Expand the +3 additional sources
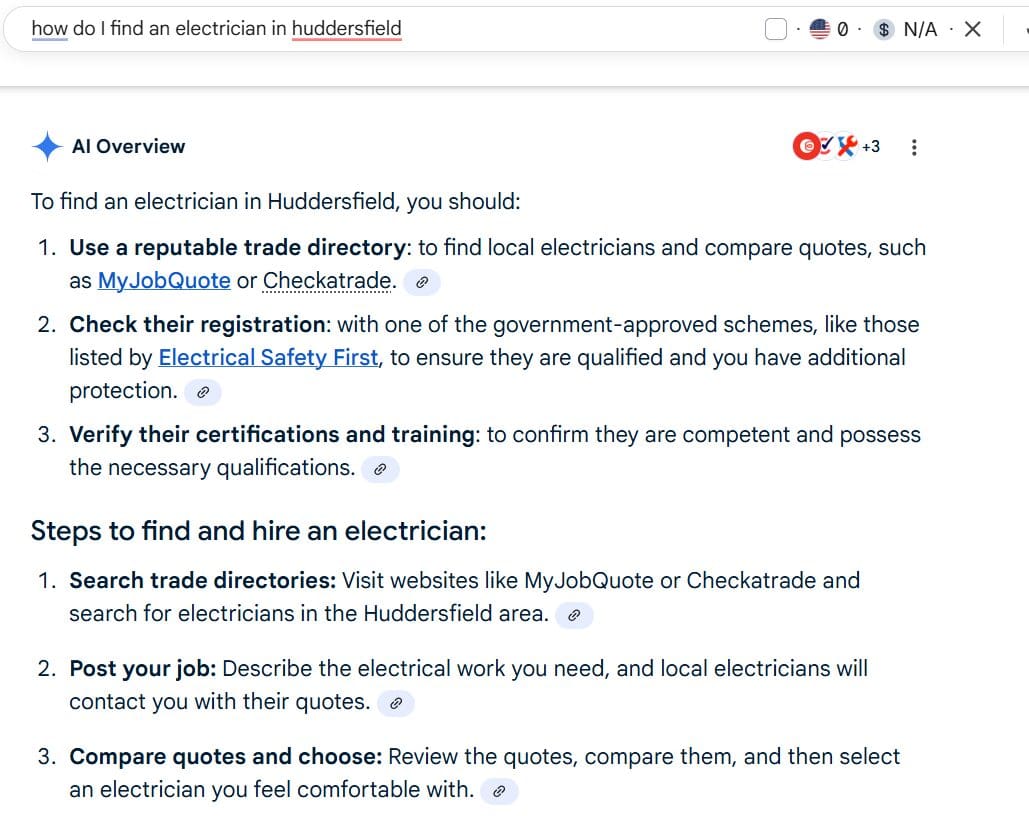The height and width of the screenshot is (816, 1029). pos(871,146)
